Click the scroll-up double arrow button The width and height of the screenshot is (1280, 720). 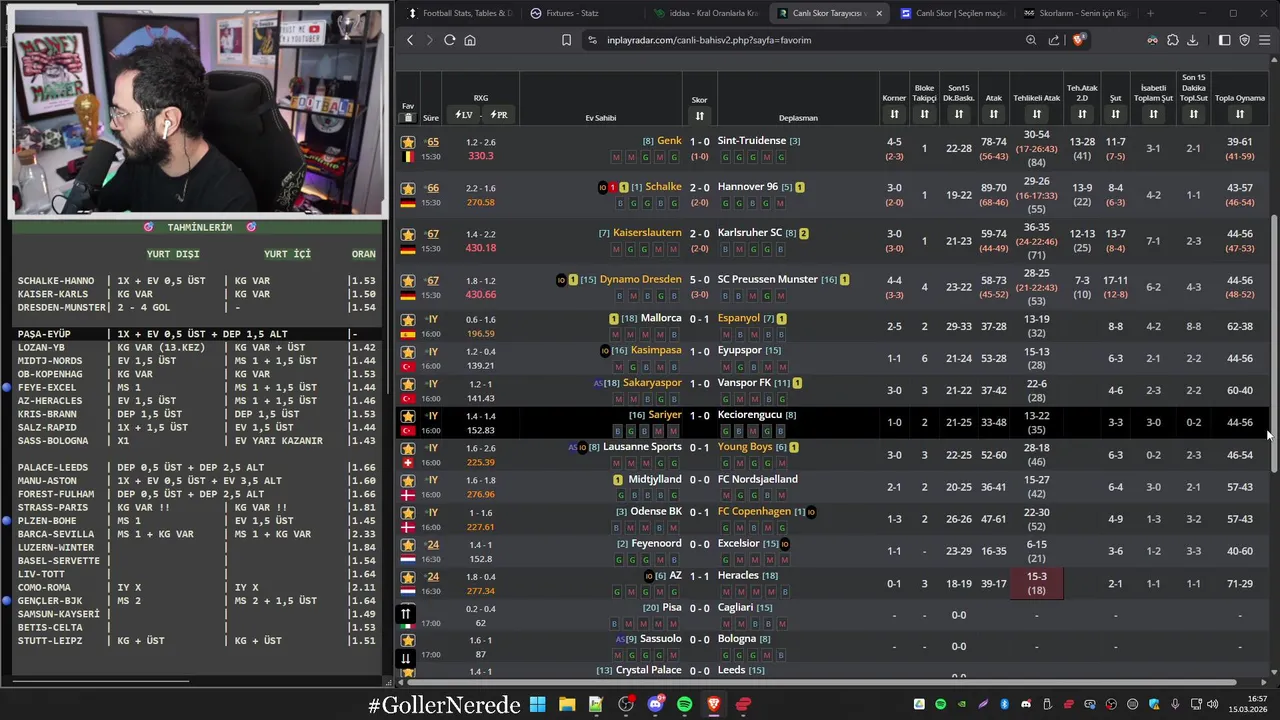tap(406, 614)
